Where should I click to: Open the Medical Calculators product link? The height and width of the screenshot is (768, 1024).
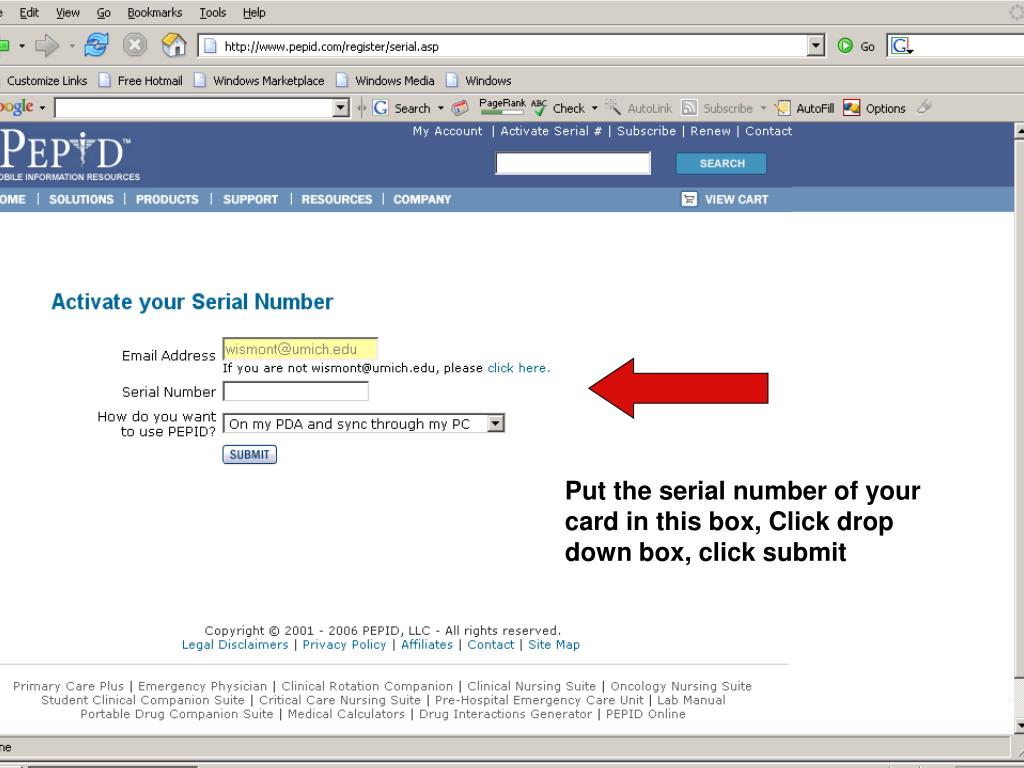(346, 714)
